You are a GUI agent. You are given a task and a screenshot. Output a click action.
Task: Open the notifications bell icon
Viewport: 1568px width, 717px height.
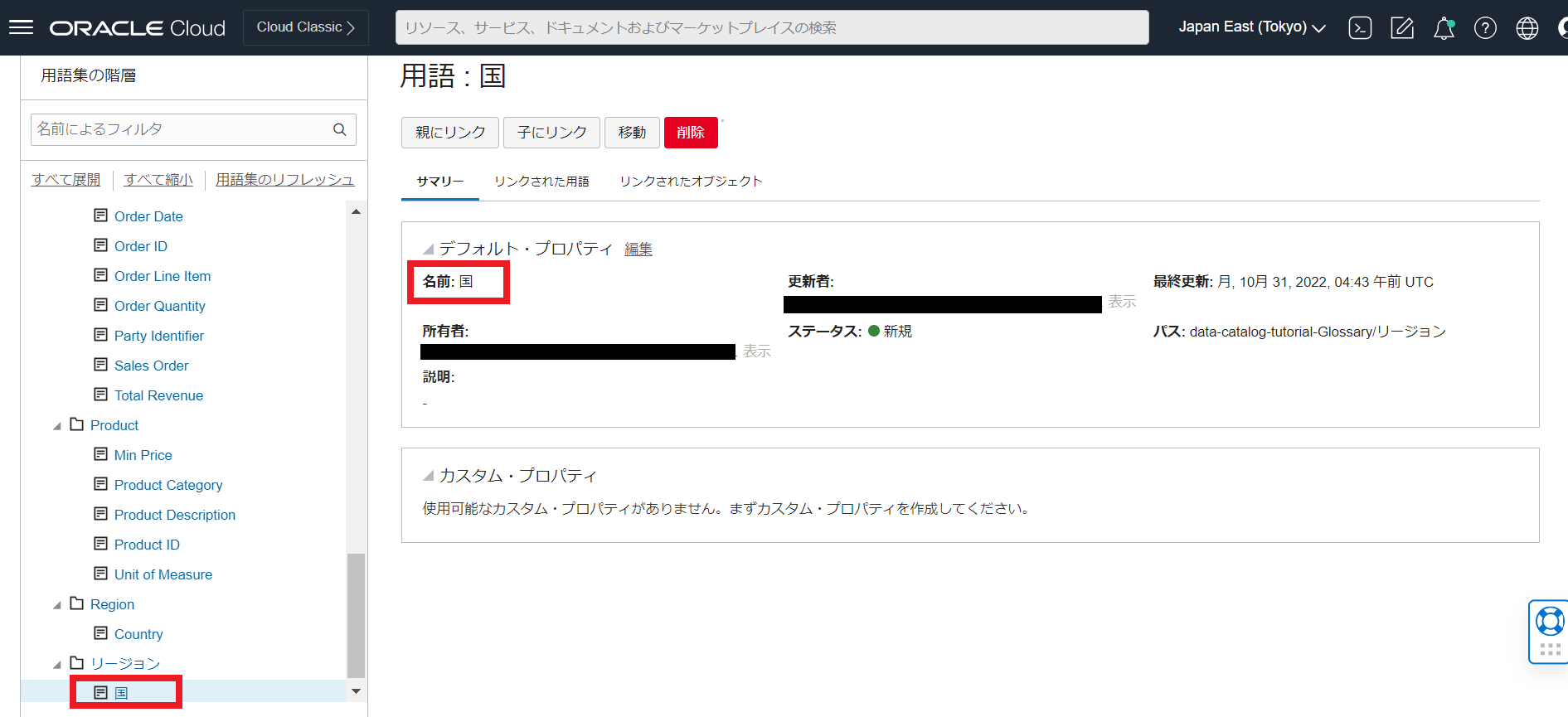pos(1444,28)
